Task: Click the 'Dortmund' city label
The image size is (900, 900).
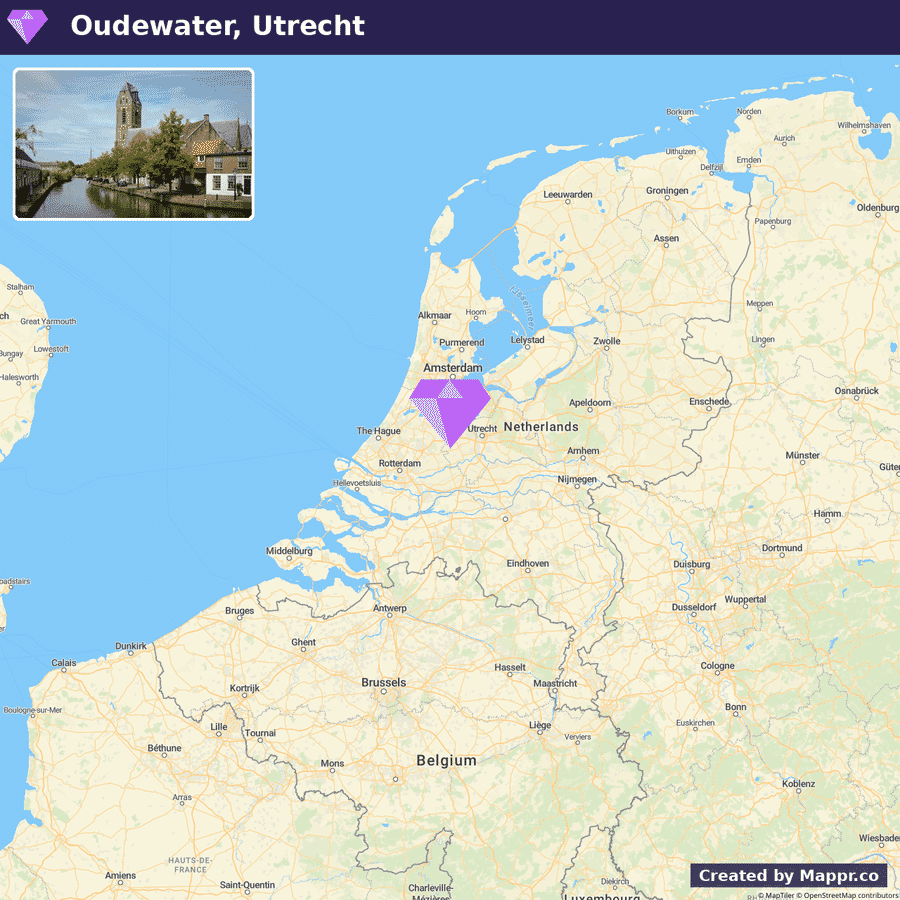Action: tap(782, 548)
